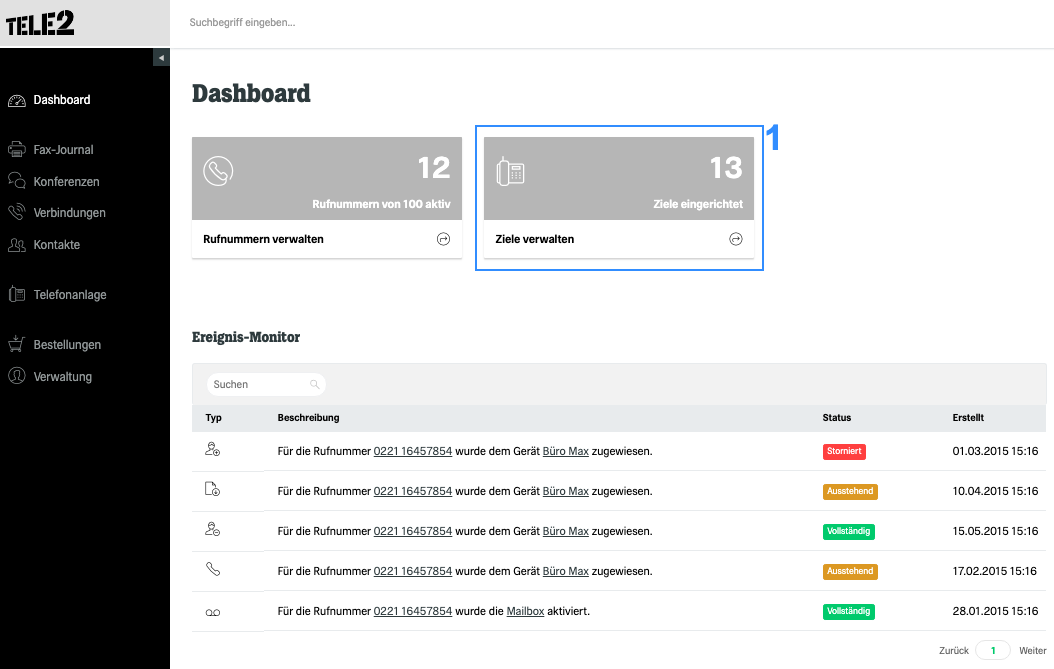Click the 13 Ziele eingerichtet count
The image size is (1054, 669).
click(x=726, y=167)
